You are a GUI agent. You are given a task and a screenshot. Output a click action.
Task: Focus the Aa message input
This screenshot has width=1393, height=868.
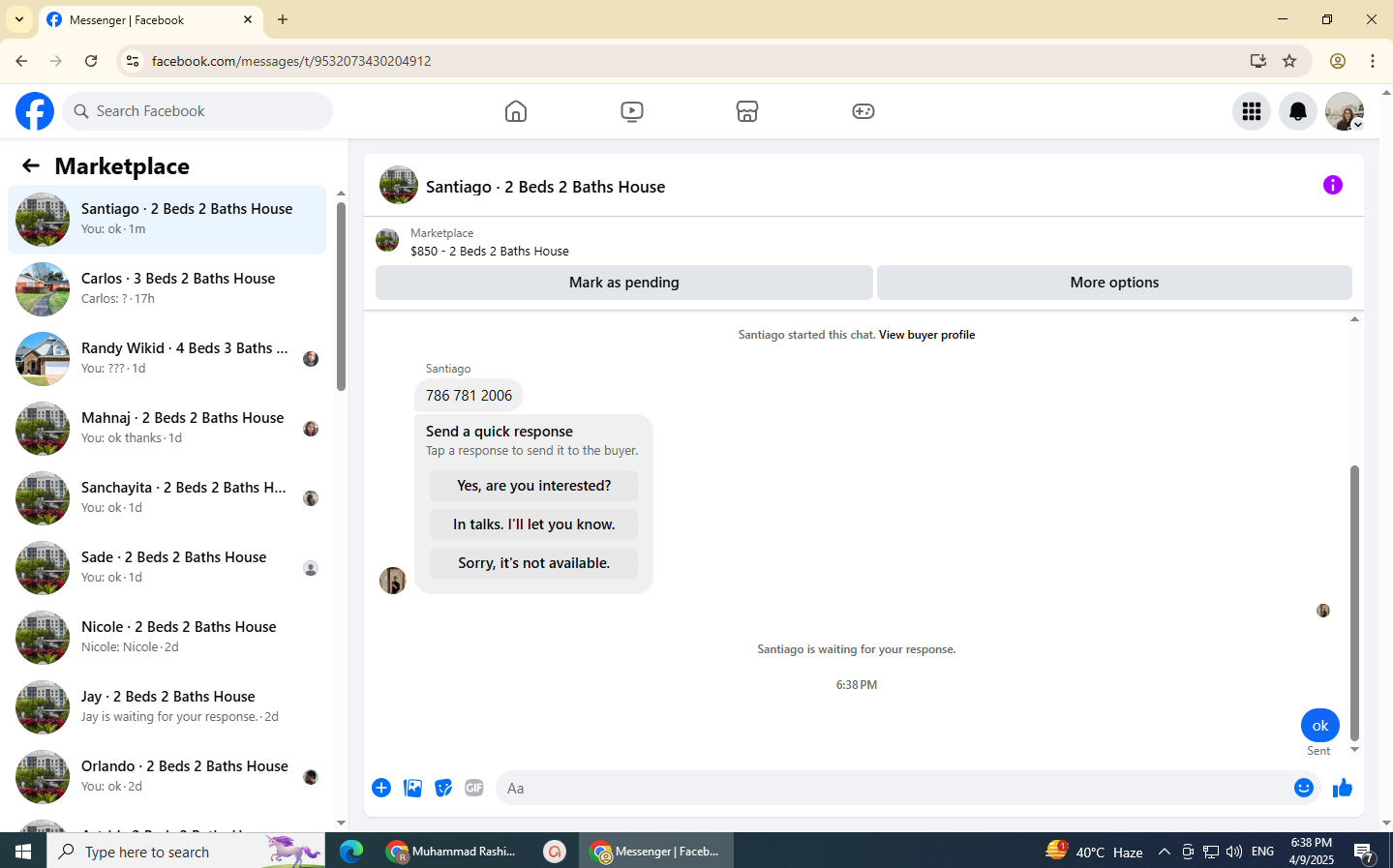point(895,788)
